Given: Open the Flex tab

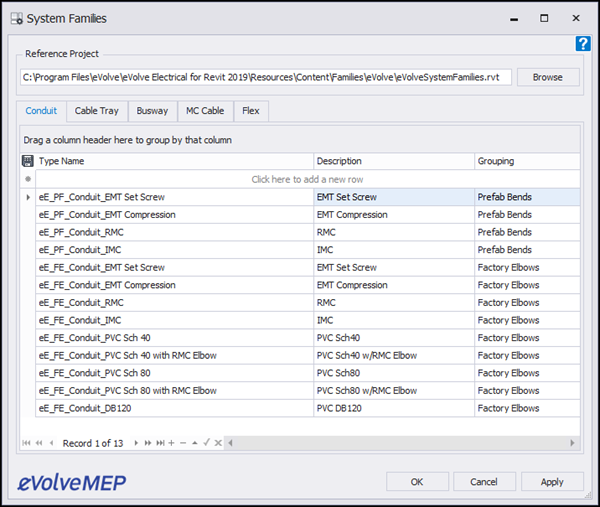Looking at the screenshot, I should [251, 111].
